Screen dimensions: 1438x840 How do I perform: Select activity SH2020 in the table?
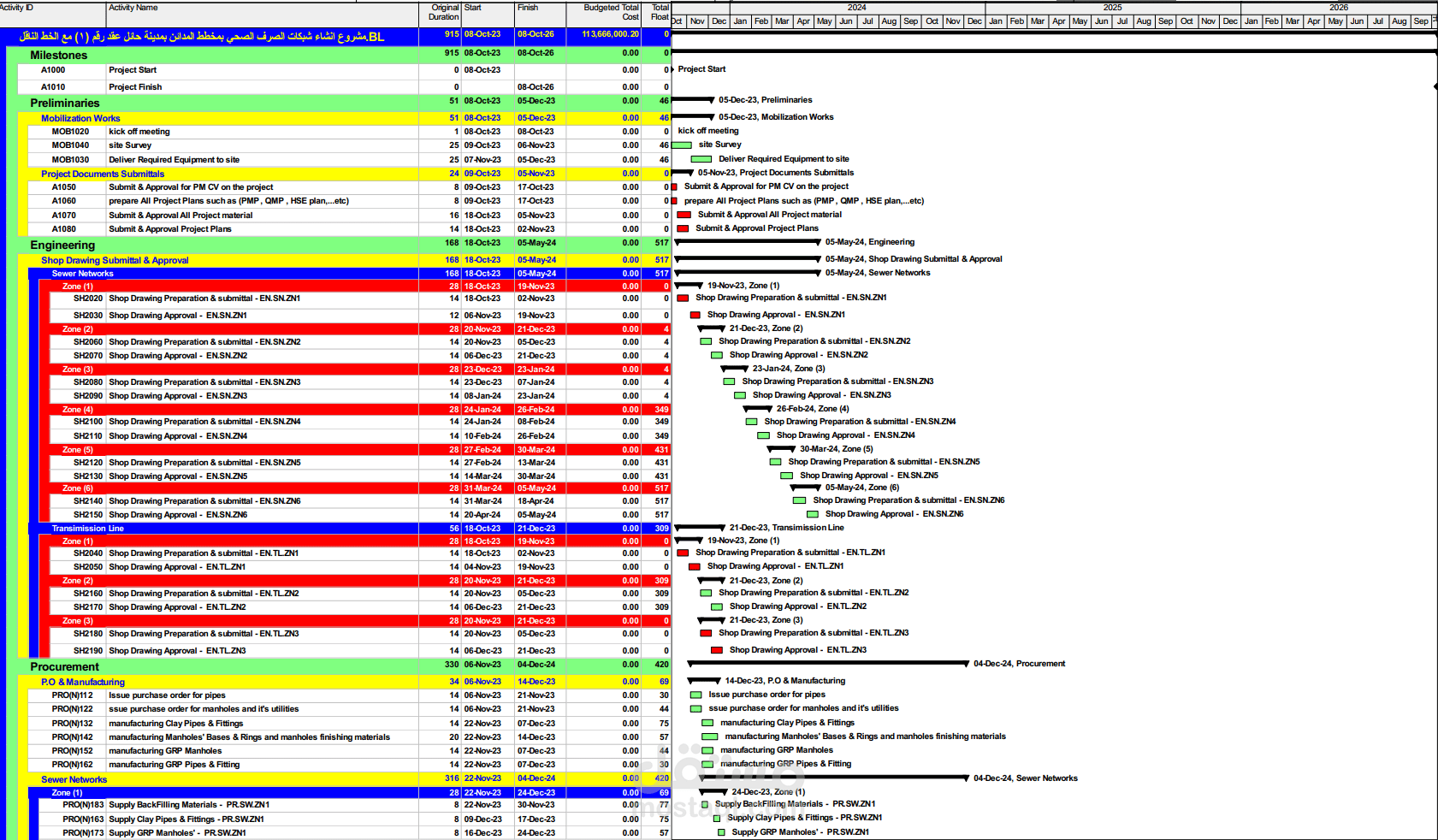(359, 299)
